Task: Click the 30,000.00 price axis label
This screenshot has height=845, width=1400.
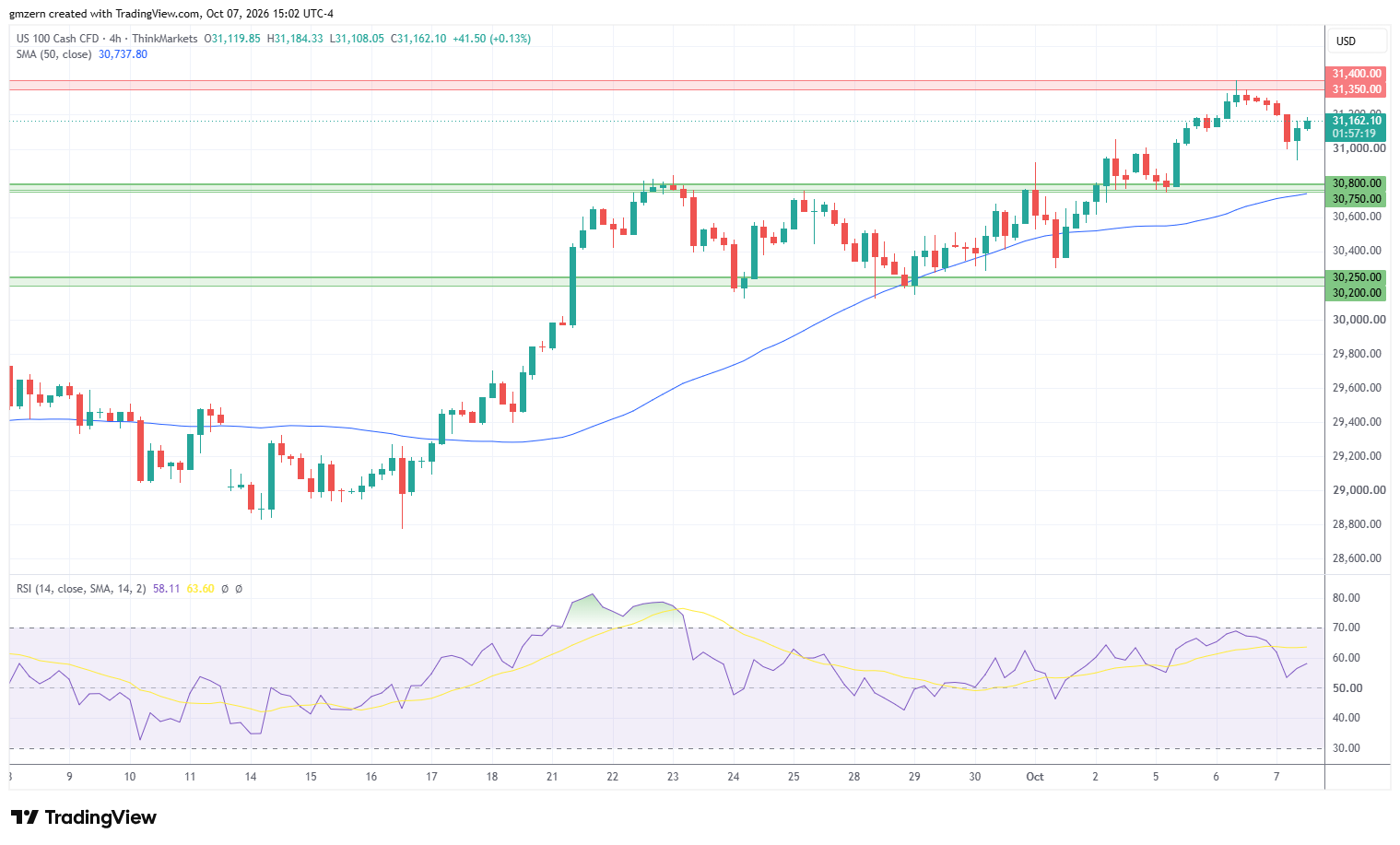Action: click(1359, 320)
